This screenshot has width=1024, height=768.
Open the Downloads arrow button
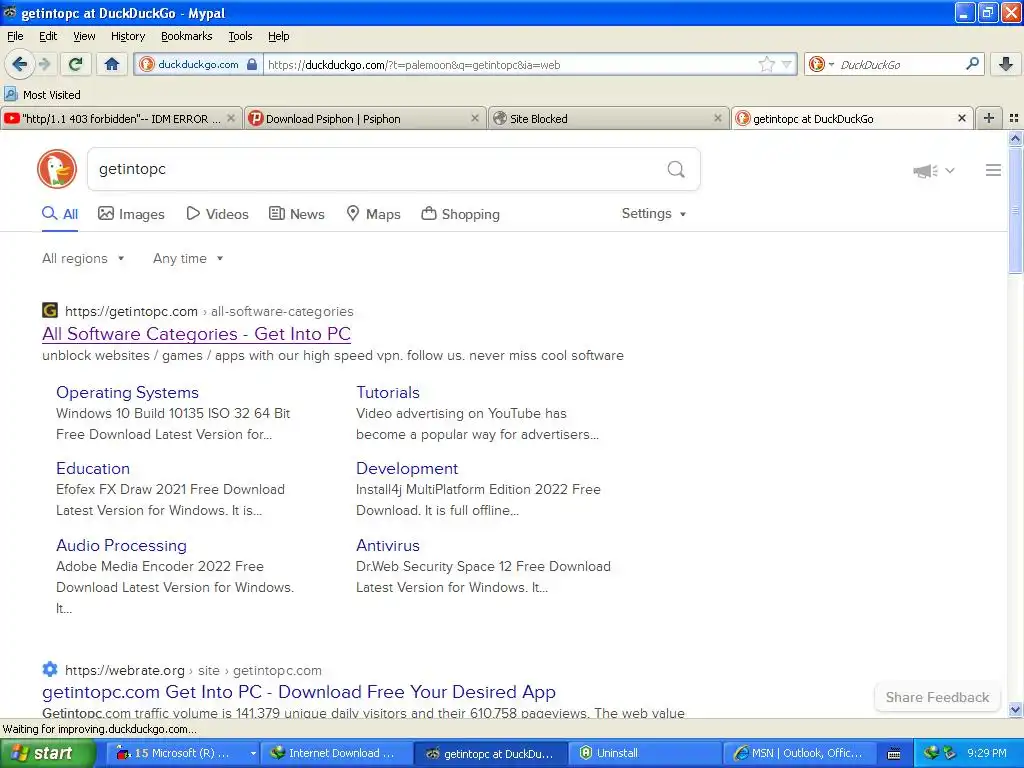[x=1006, y=64]
